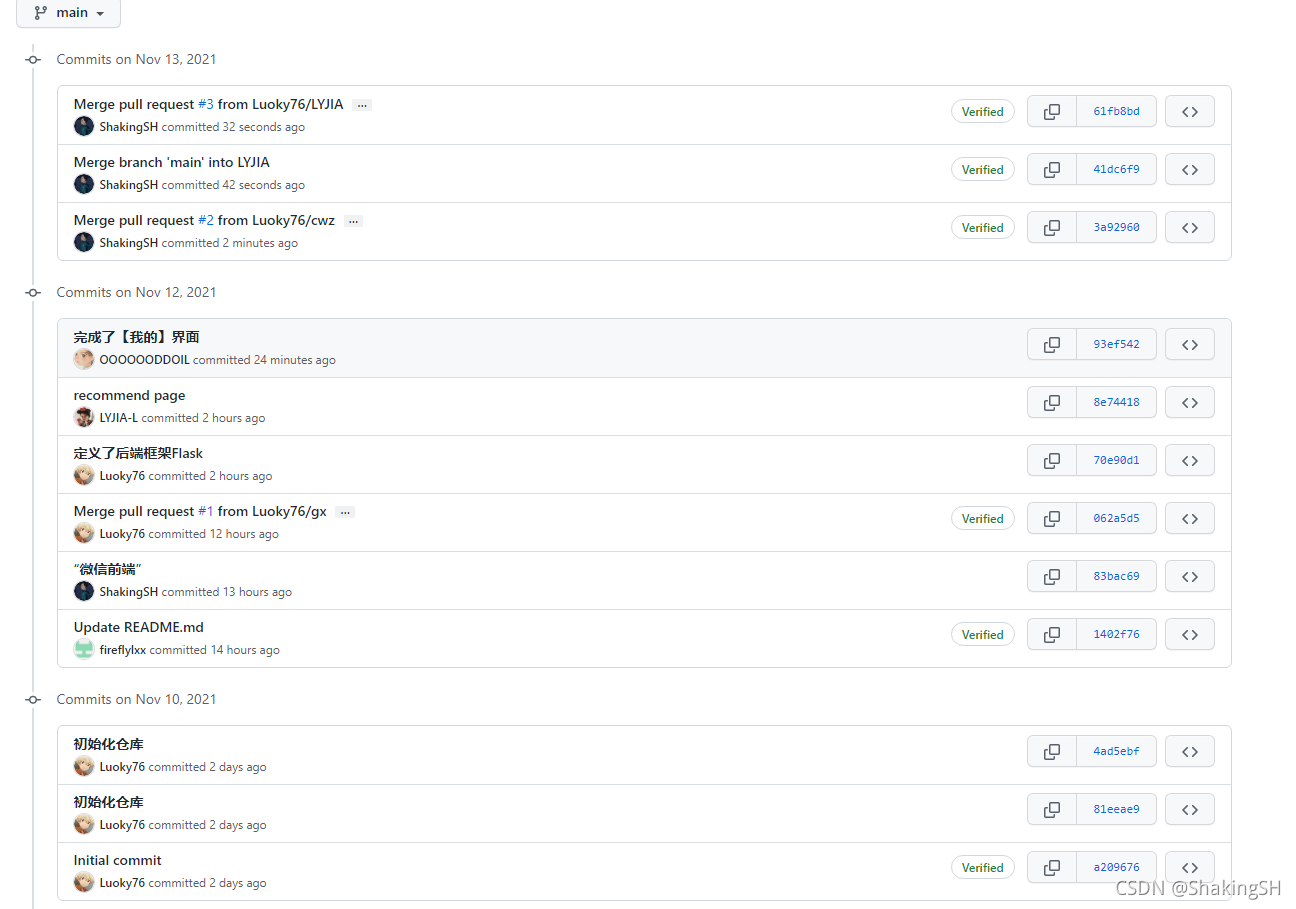Browse repository at commit 41dc6f9
Screen dimensions: 1296x909
(x=1190, y=170)
